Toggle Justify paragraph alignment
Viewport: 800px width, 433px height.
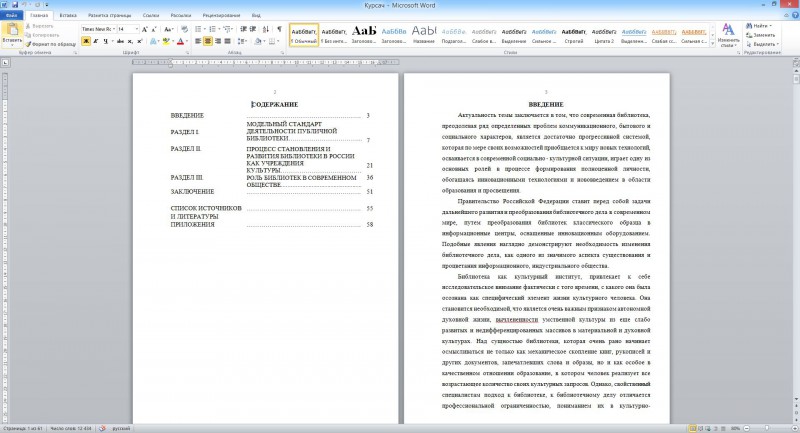227,41
